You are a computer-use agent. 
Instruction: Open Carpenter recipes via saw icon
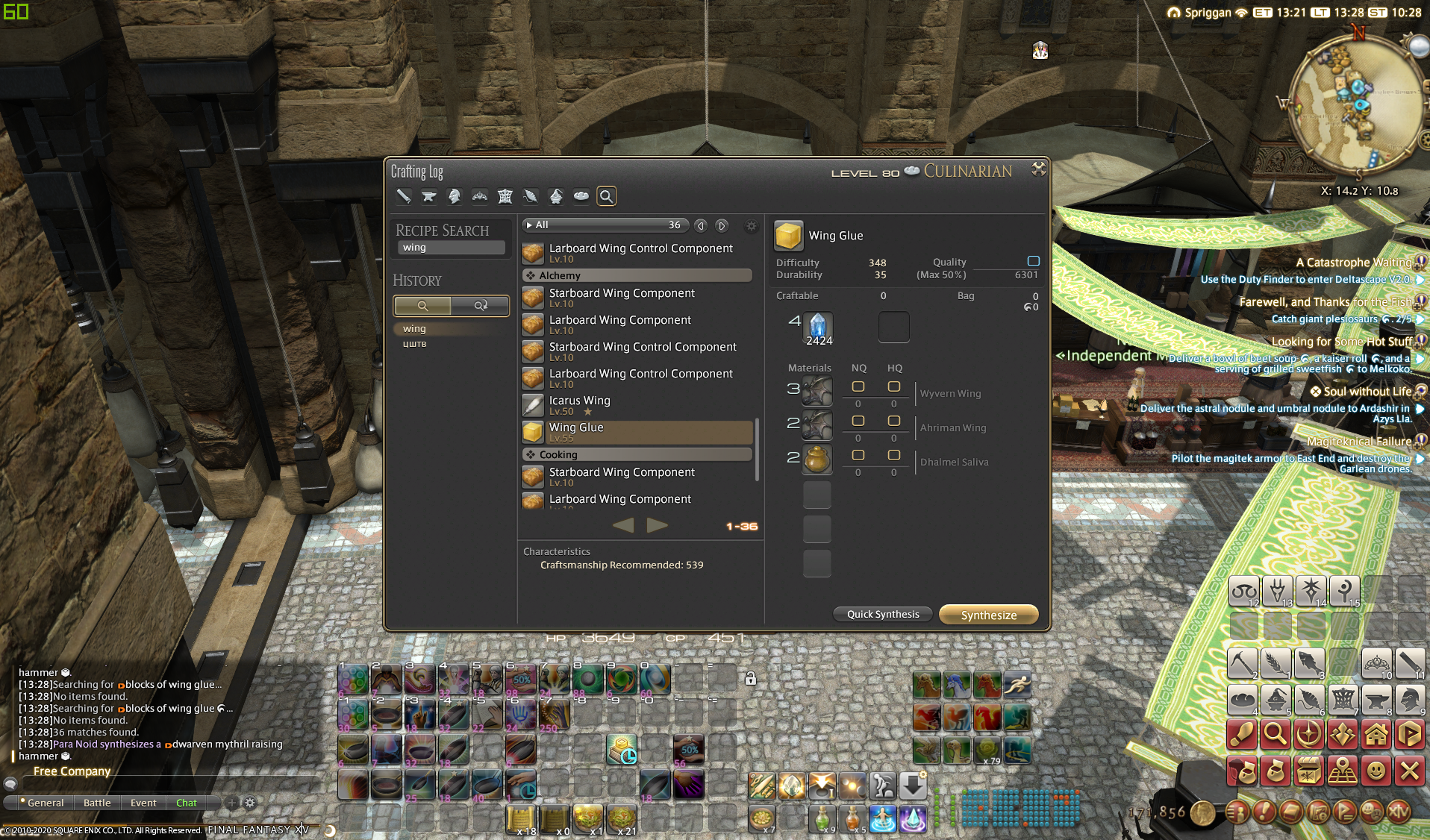click(x=403, y=196)
